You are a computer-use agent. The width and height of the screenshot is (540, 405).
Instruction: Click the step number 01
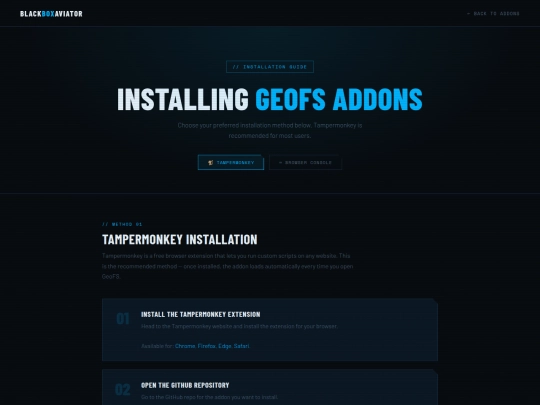point(123,319)
